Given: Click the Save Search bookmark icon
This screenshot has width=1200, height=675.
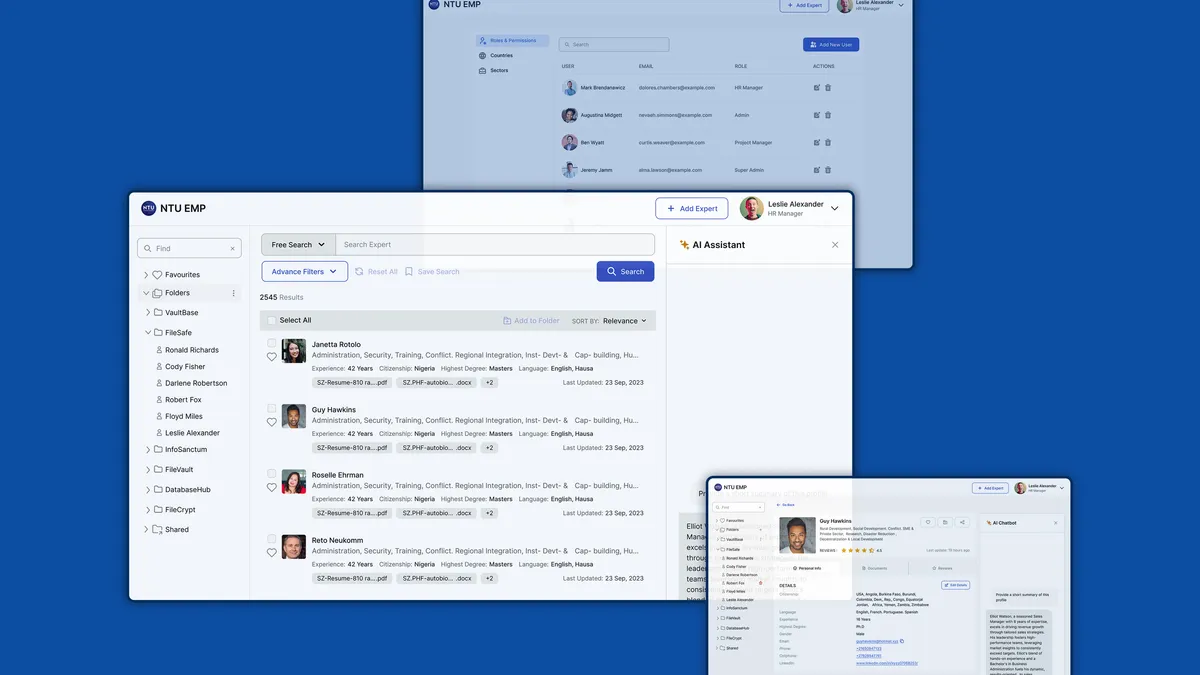Looking at the screenshot, I should point(409,272).
